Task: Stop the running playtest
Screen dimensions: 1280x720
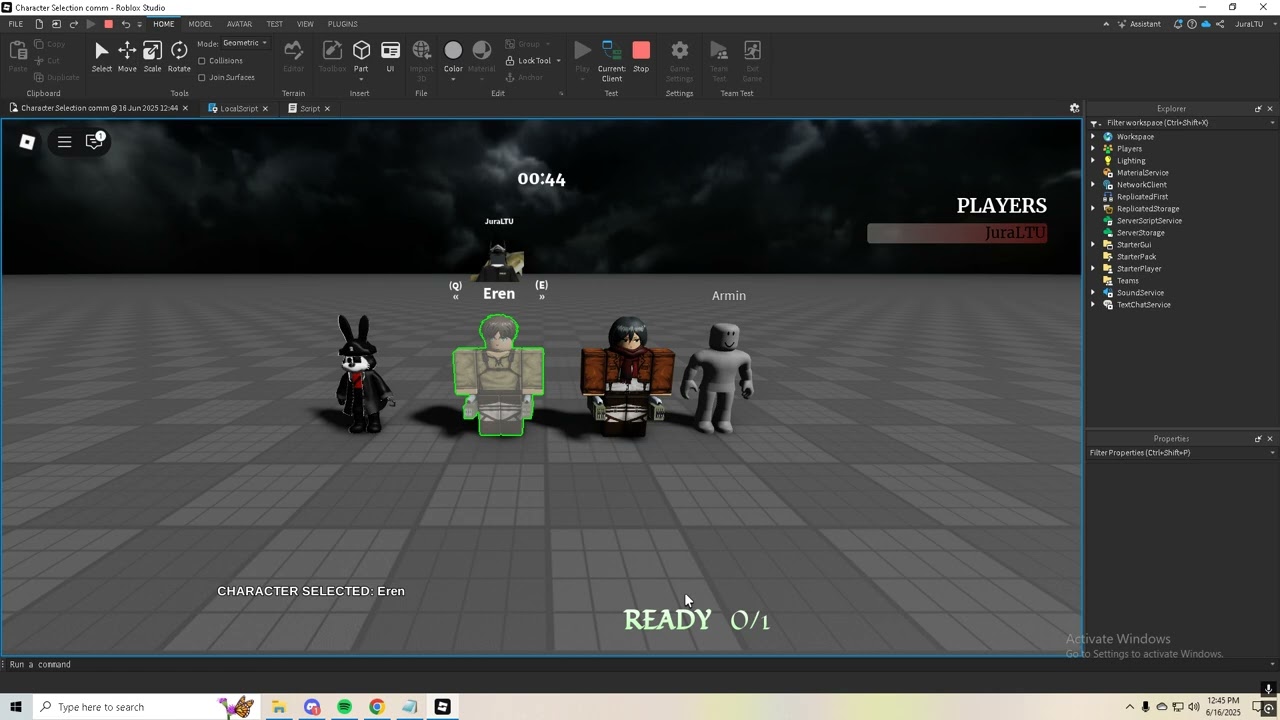Action: 641,50
